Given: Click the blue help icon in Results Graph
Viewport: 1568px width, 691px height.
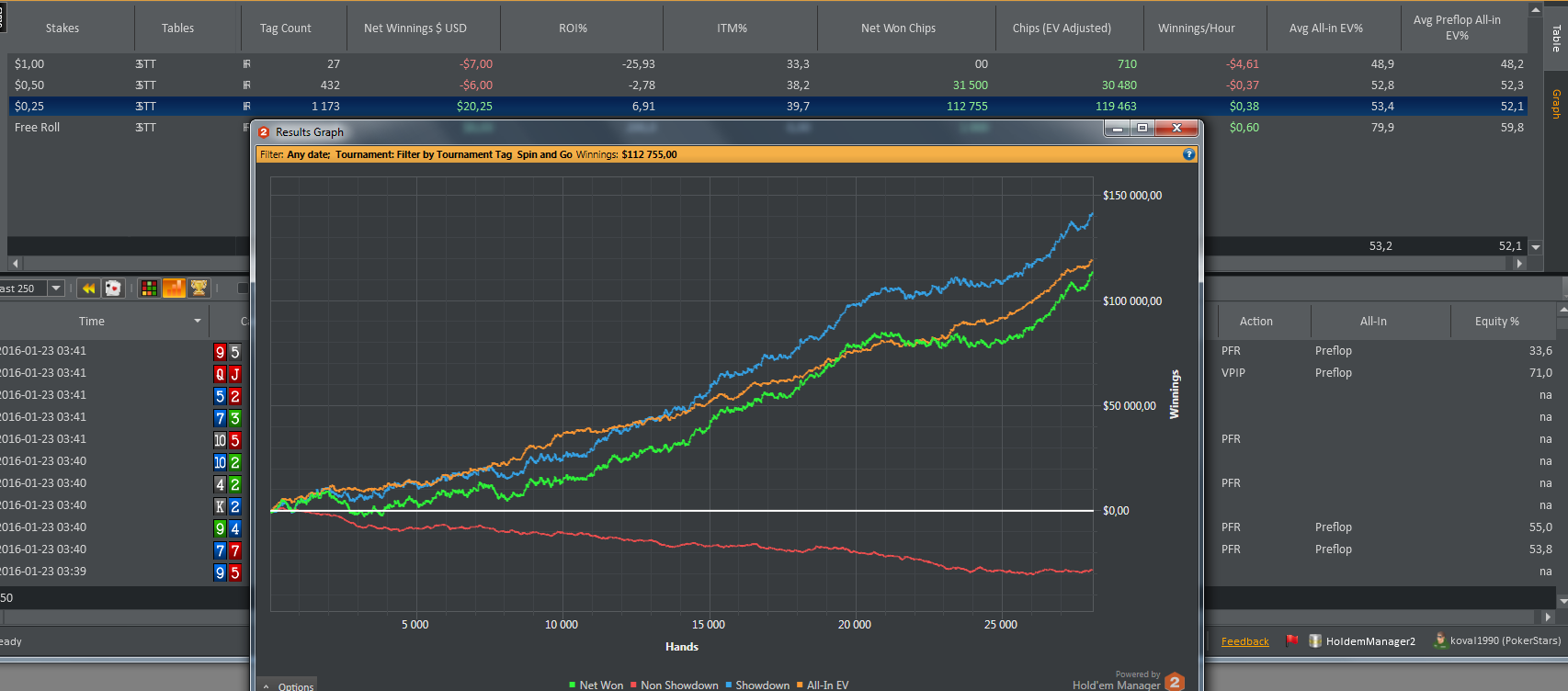Looking at the screenshot, I should point(1188,154).
